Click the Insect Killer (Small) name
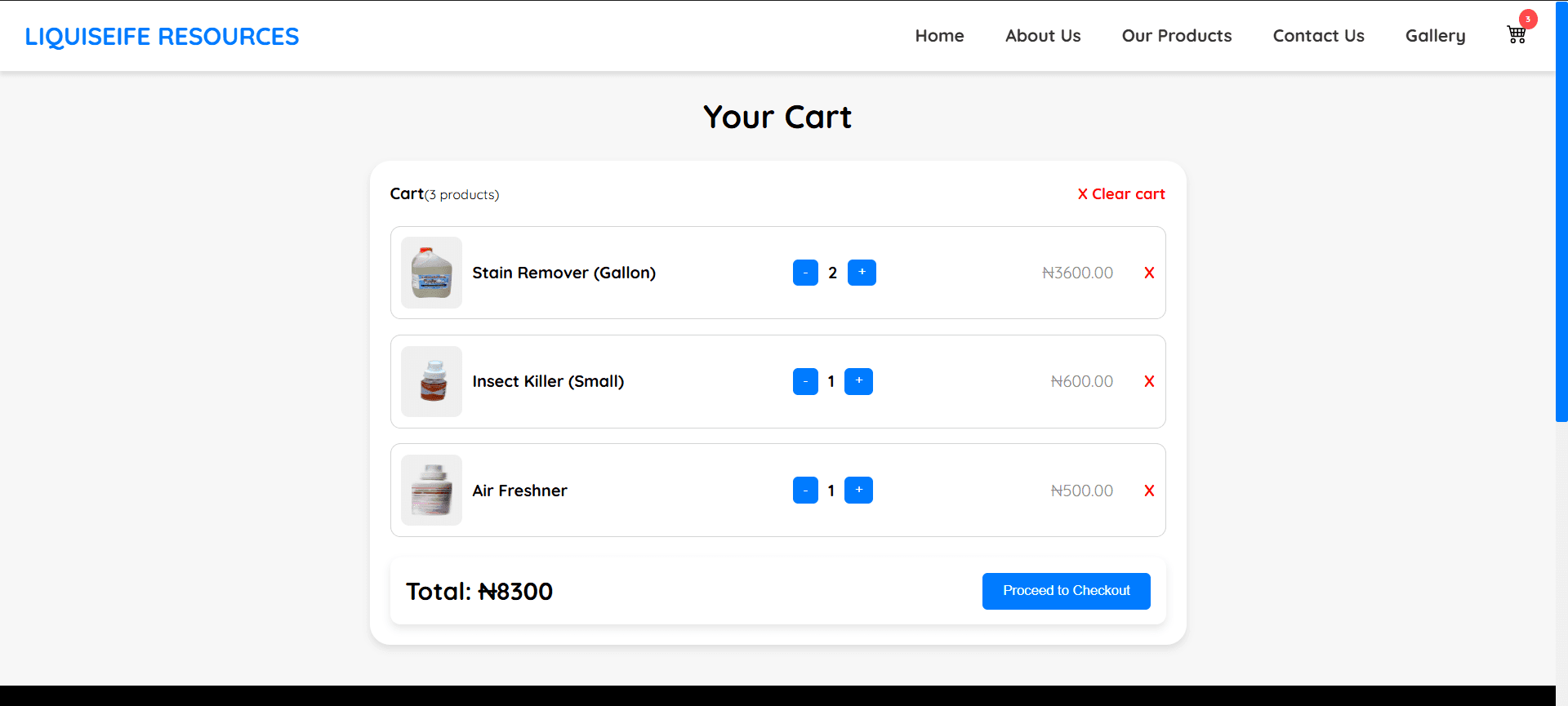1568x706 pixels. click(x=548, y=381)
